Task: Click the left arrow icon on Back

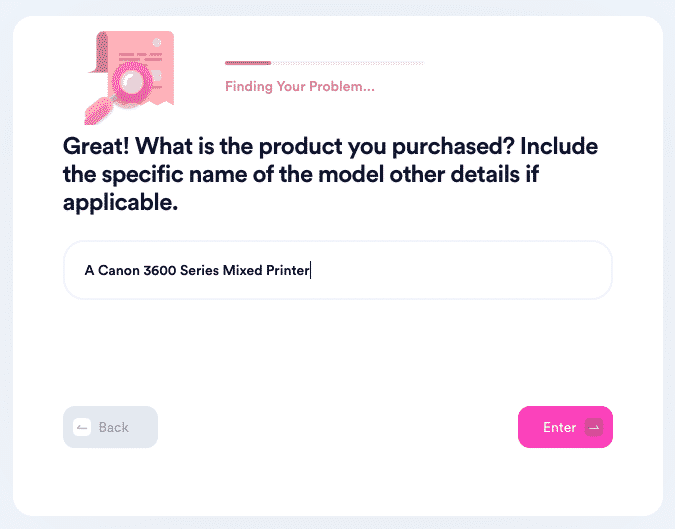Action: 82,427
